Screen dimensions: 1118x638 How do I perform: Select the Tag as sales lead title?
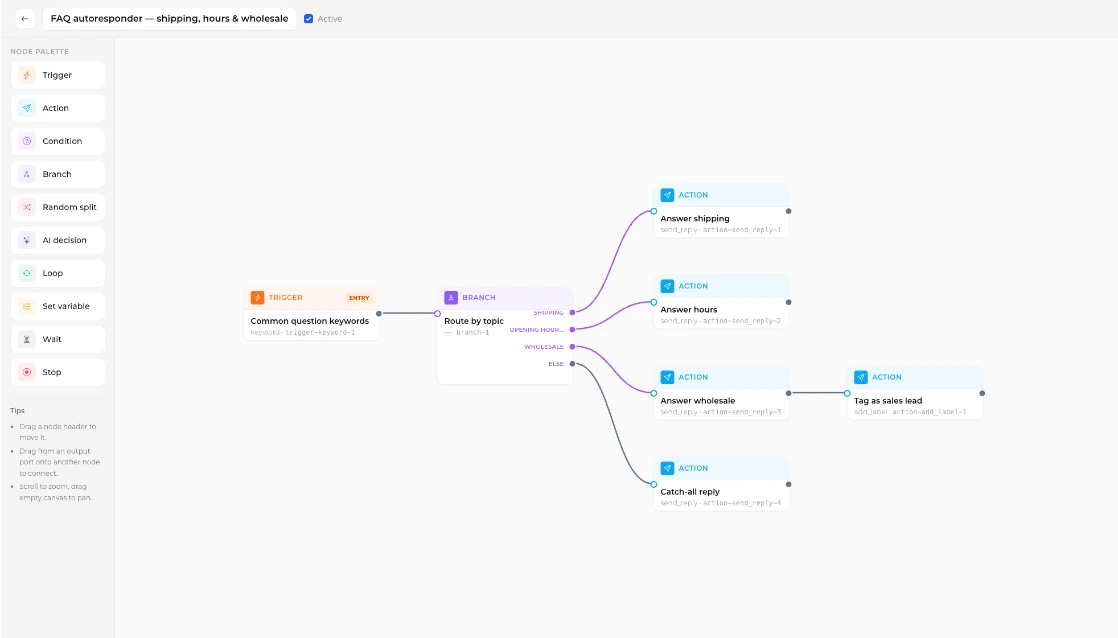[888, 401]
